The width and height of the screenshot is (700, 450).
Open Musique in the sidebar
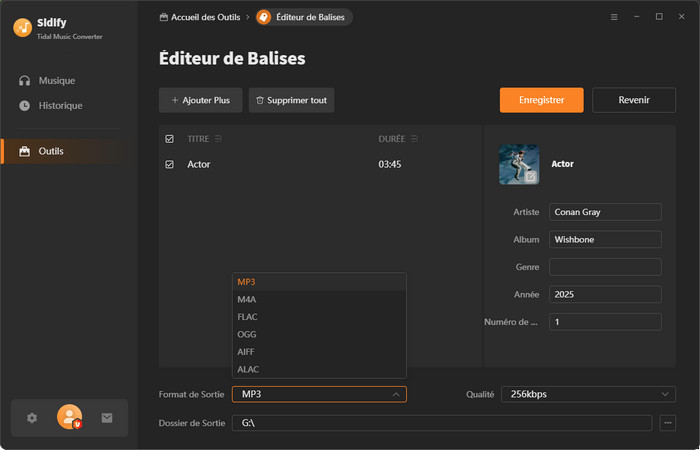pyautogui.click(x=56, y=80)
